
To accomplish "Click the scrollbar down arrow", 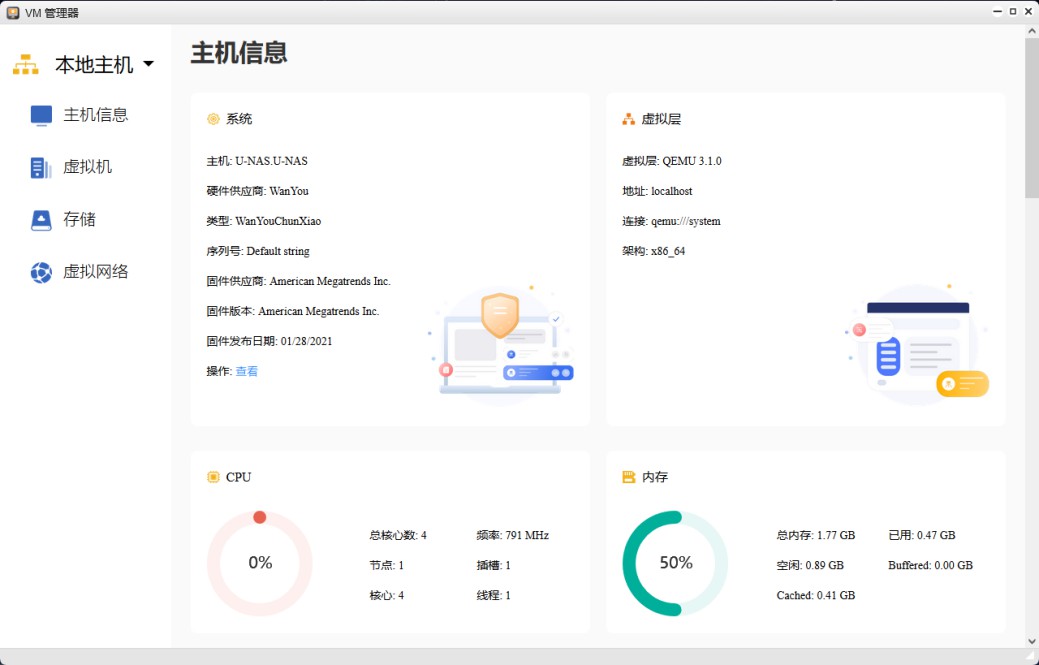I will point(1031,640).
